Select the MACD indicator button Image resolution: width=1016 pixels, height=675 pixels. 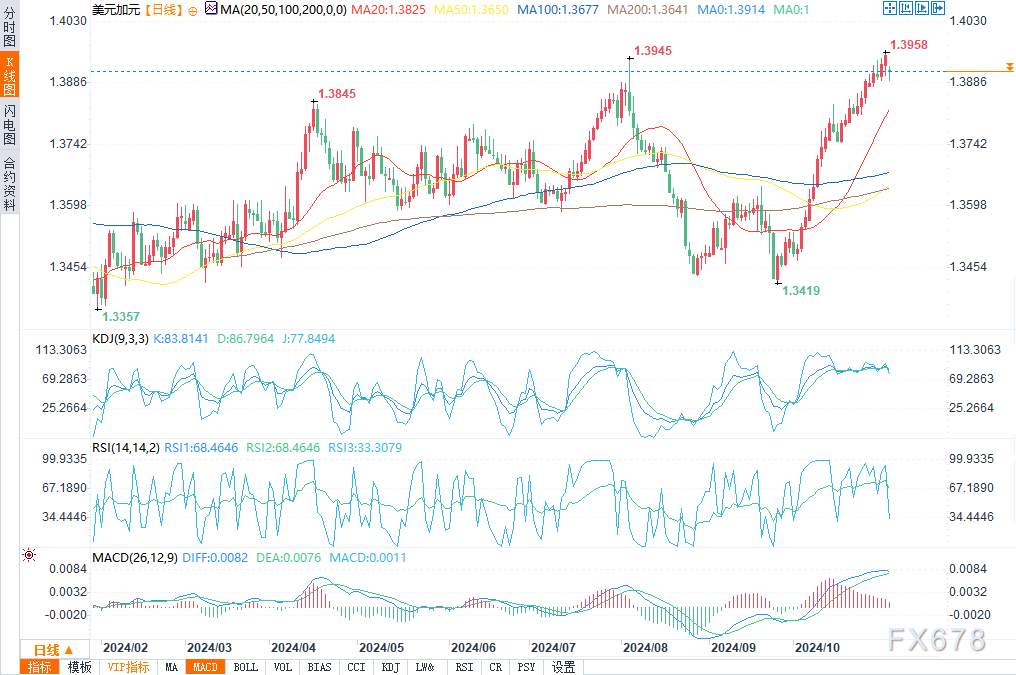[205, 667]
